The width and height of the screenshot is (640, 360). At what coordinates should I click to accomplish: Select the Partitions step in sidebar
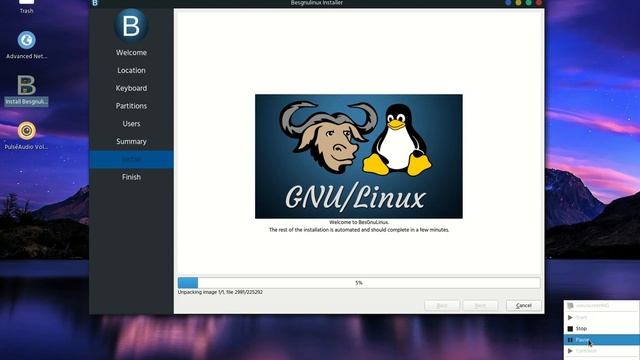click(x=131, y=106)
